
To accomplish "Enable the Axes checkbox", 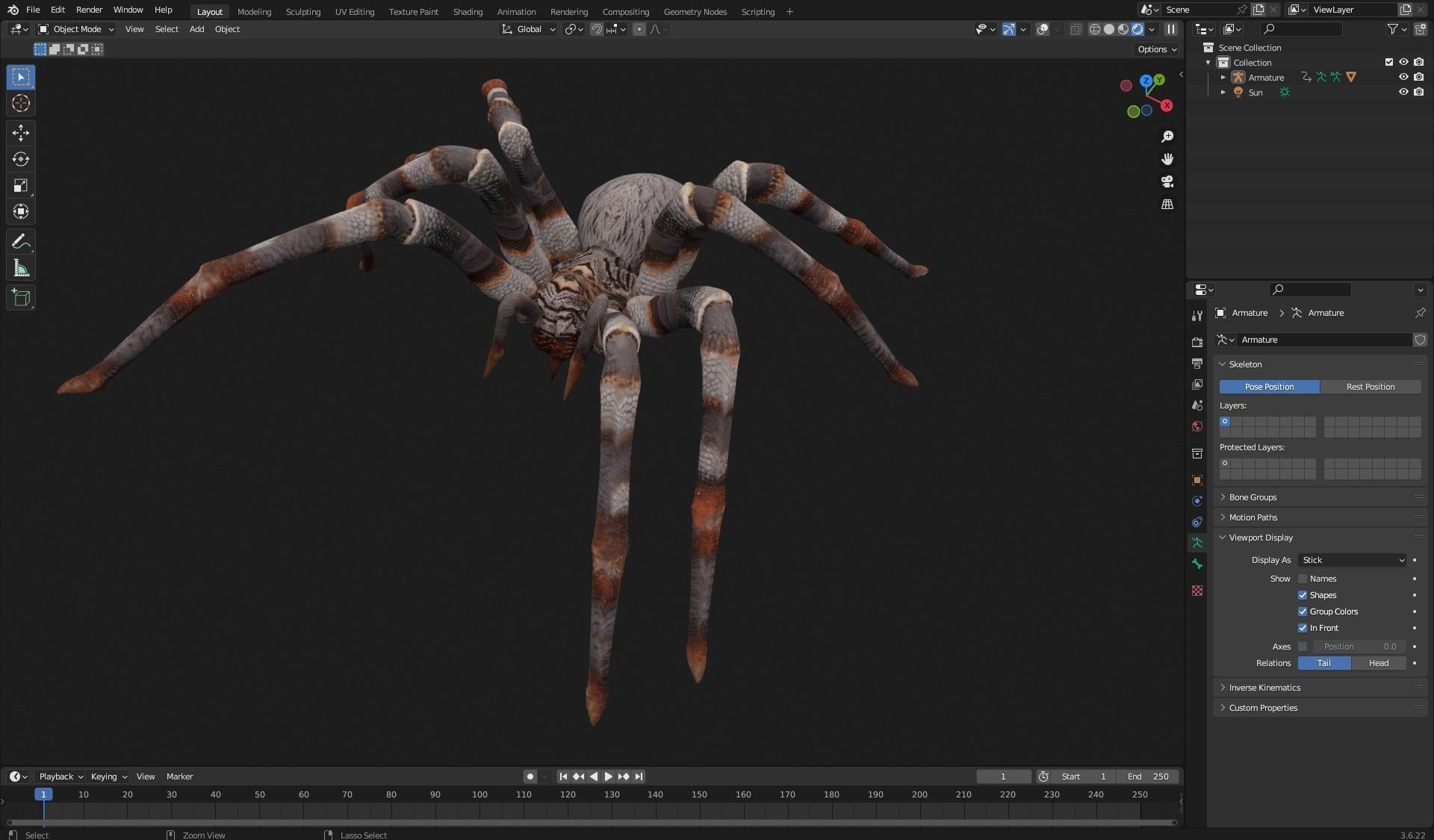I will (x=1303, y=647).
